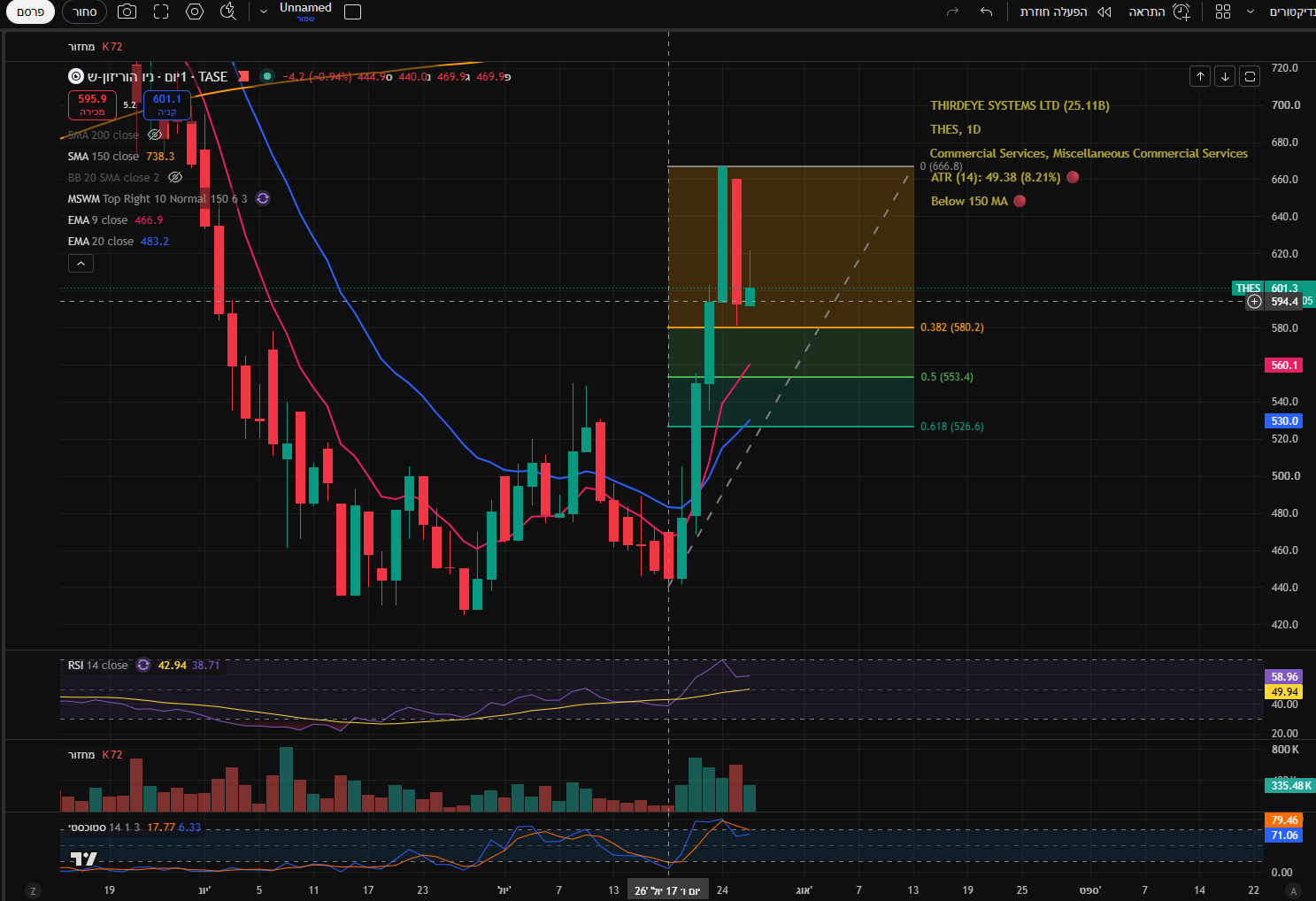Click the redo arrow in top toolbar

point(952,12)
